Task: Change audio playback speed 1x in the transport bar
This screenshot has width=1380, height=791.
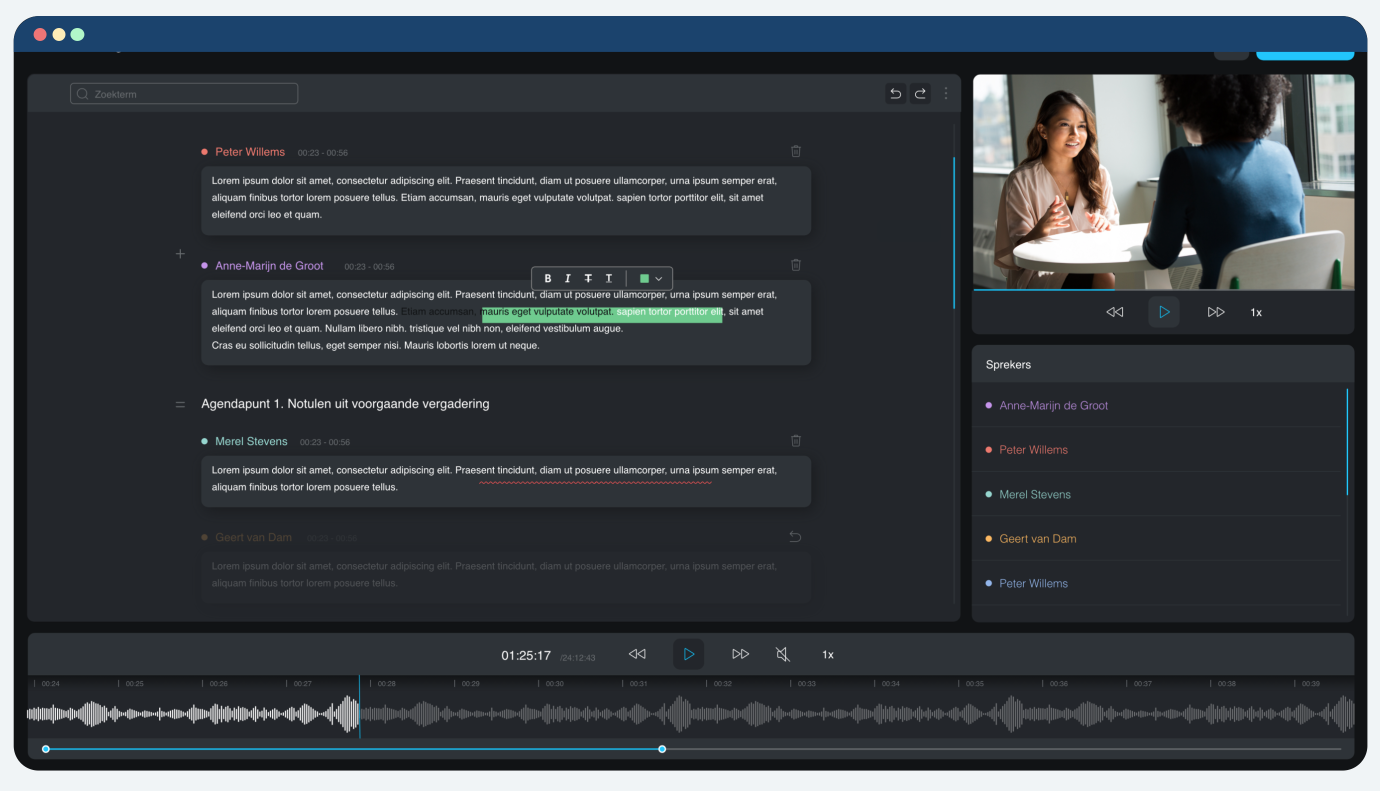Action: (828, 655)
